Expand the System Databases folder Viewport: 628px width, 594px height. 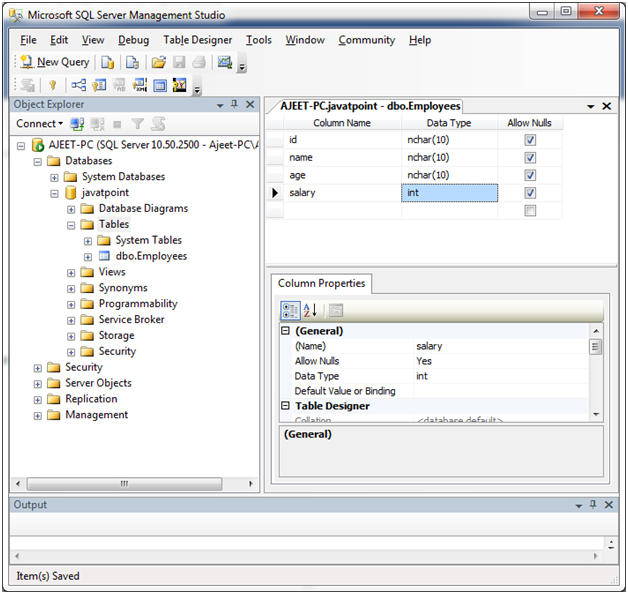(x=54, y=177)
